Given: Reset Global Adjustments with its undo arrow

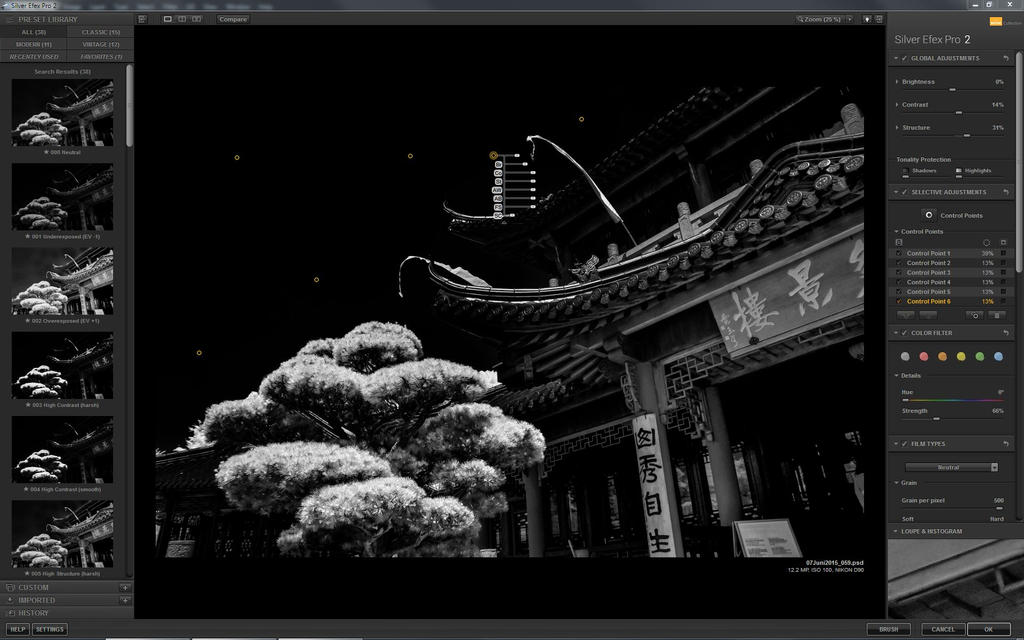Looking at the screenshot, I should 1006,59.
